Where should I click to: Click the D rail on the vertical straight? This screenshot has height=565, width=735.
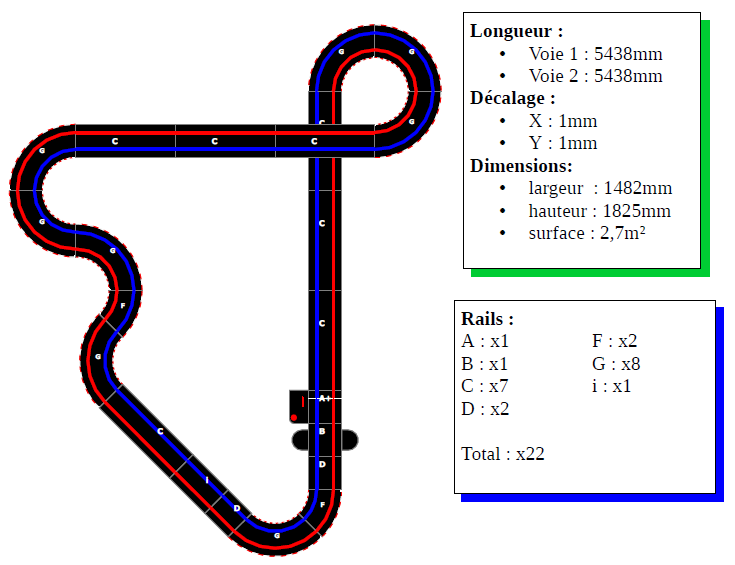click(322, 464)
